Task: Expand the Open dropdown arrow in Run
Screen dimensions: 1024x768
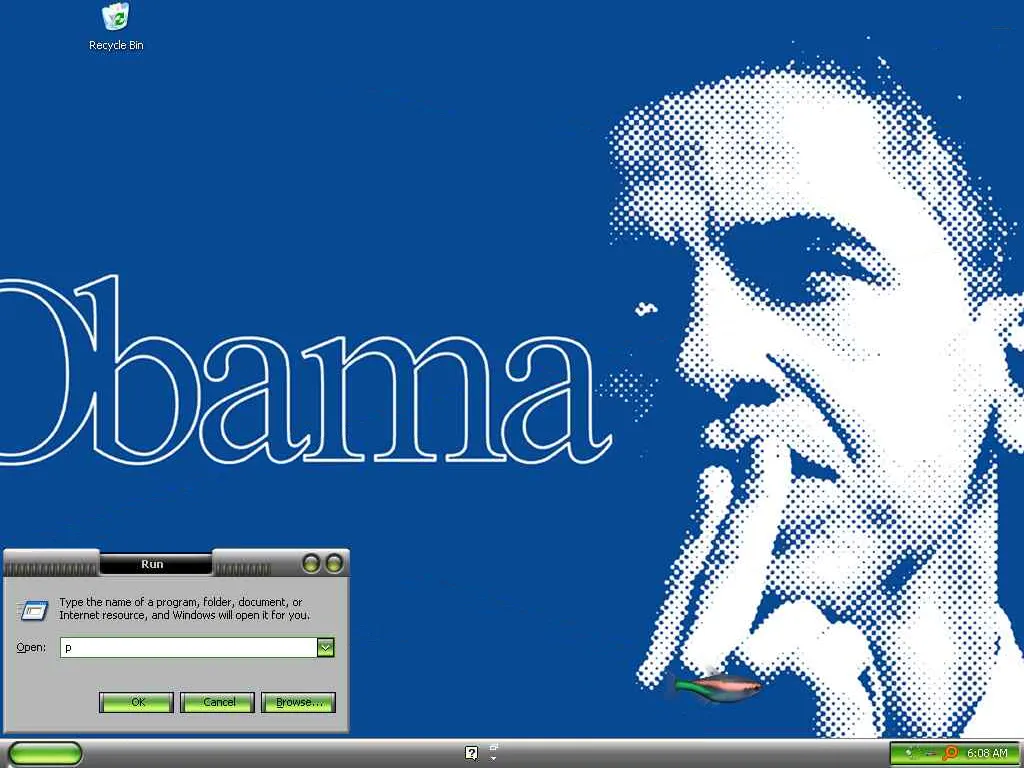Action: 325,647
